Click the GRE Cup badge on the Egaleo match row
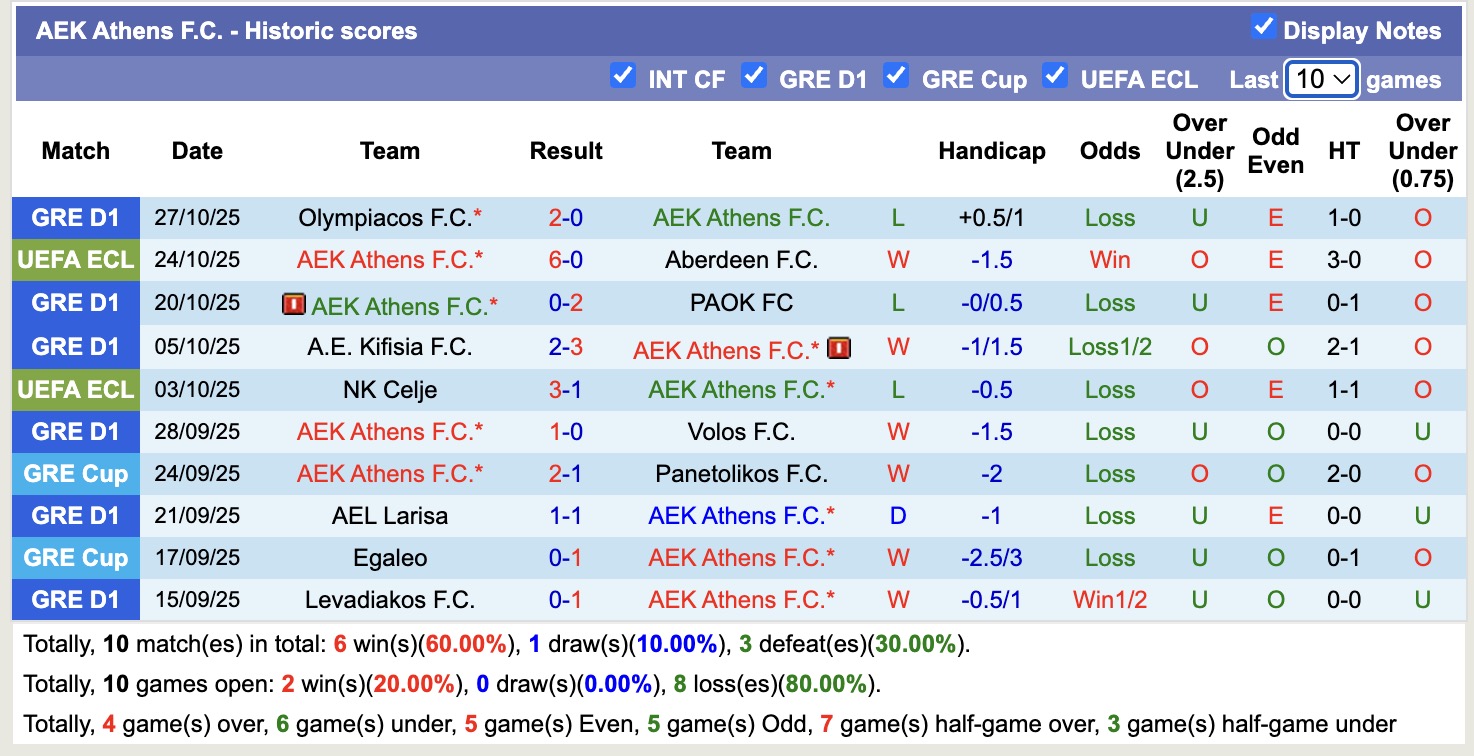This screenshot has height=756, width=1474. (x=75, y=557)
